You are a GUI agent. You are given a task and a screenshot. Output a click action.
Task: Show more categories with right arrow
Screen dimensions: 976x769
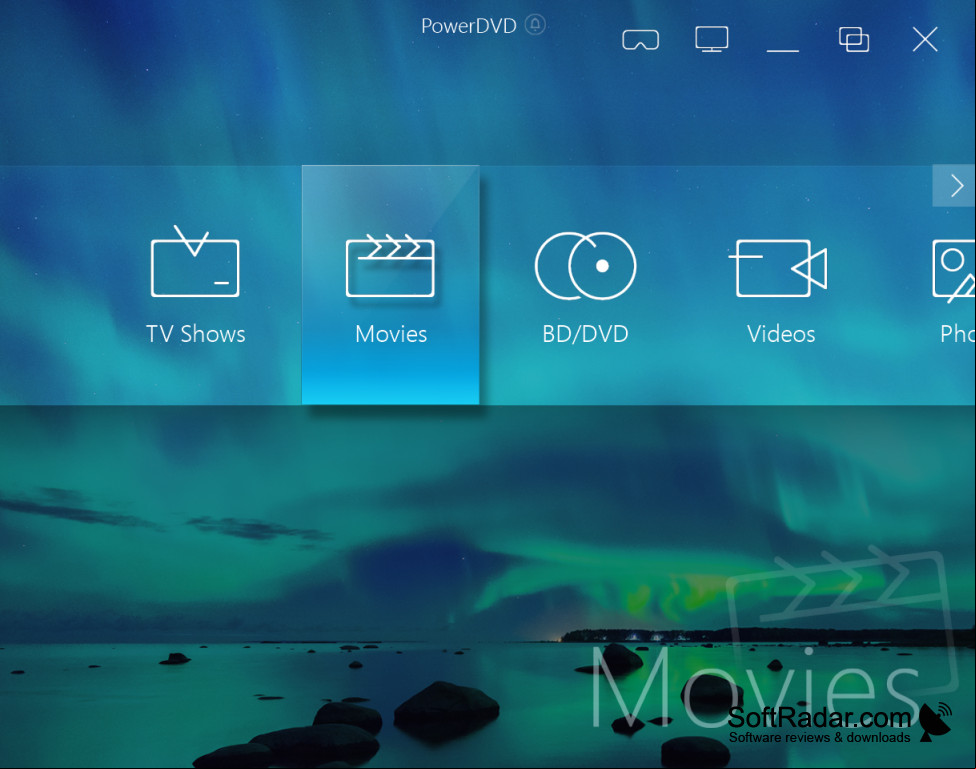(955, 186)
